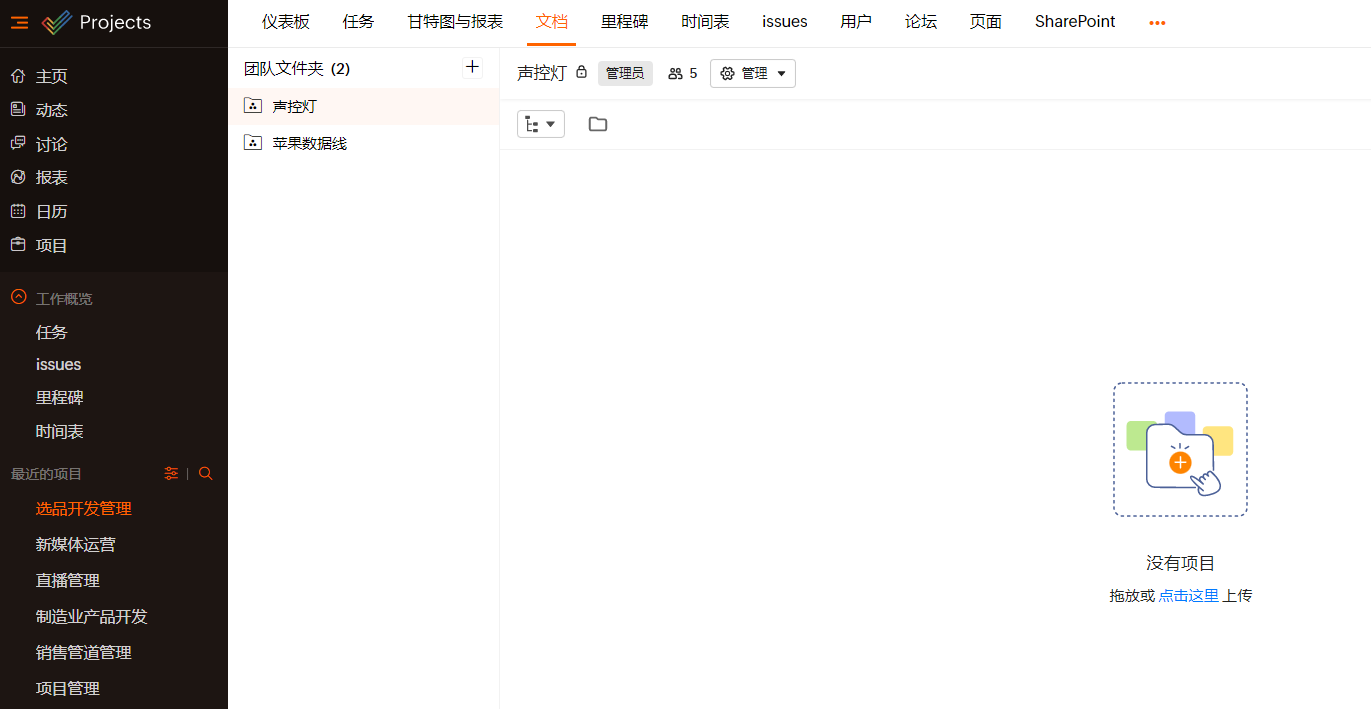Search recent projects with magnifier icon
The height and width of the screenshot is (709, 1371).
(206, 474)
